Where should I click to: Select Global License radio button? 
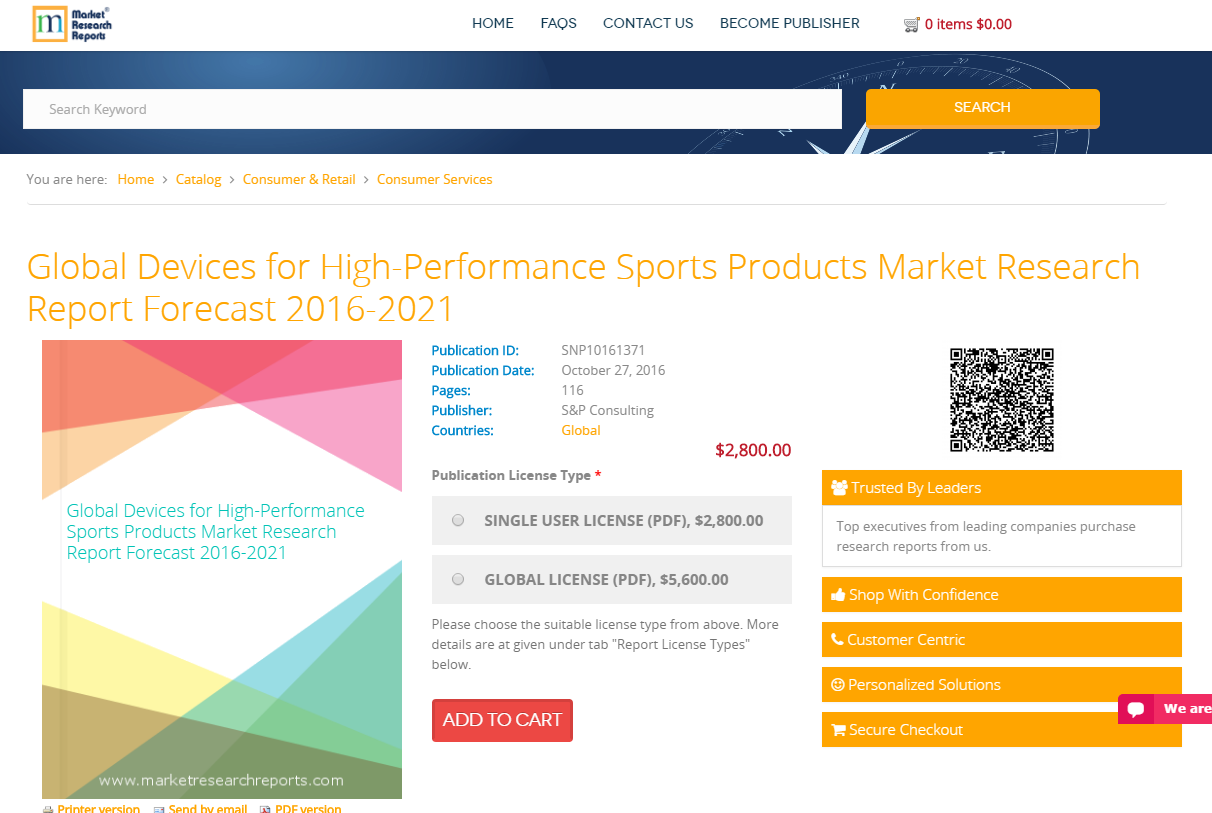458,579
